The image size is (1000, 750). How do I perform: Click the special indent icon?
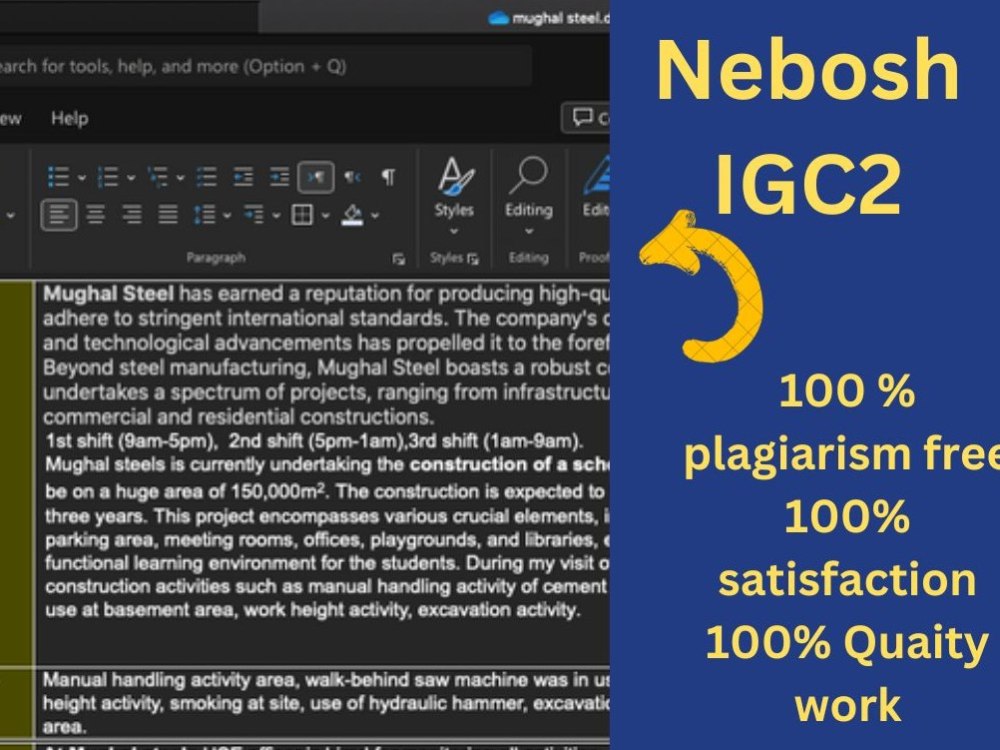[253, 214]
